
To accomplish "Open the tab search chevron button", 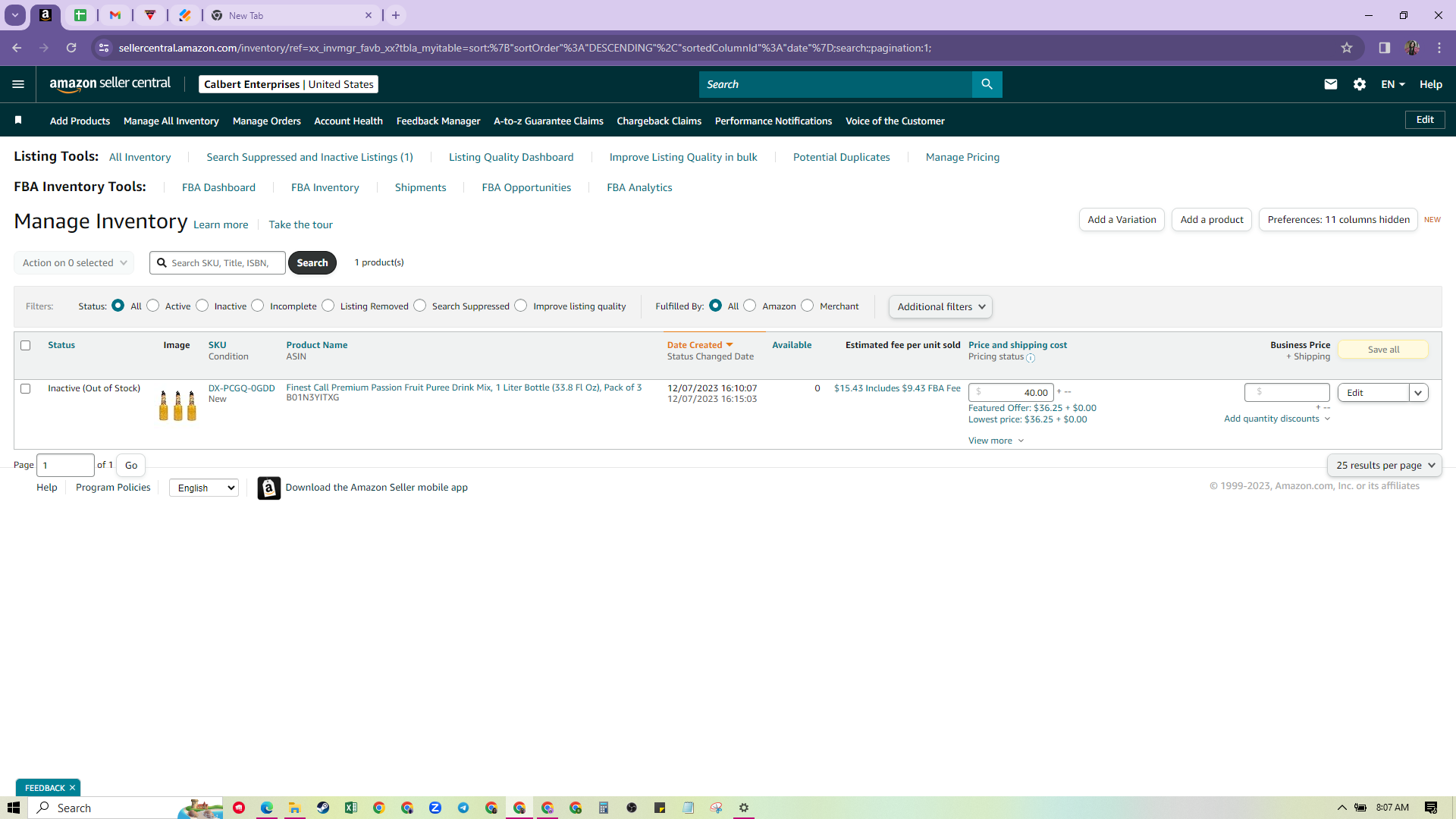I will (15, 15).
